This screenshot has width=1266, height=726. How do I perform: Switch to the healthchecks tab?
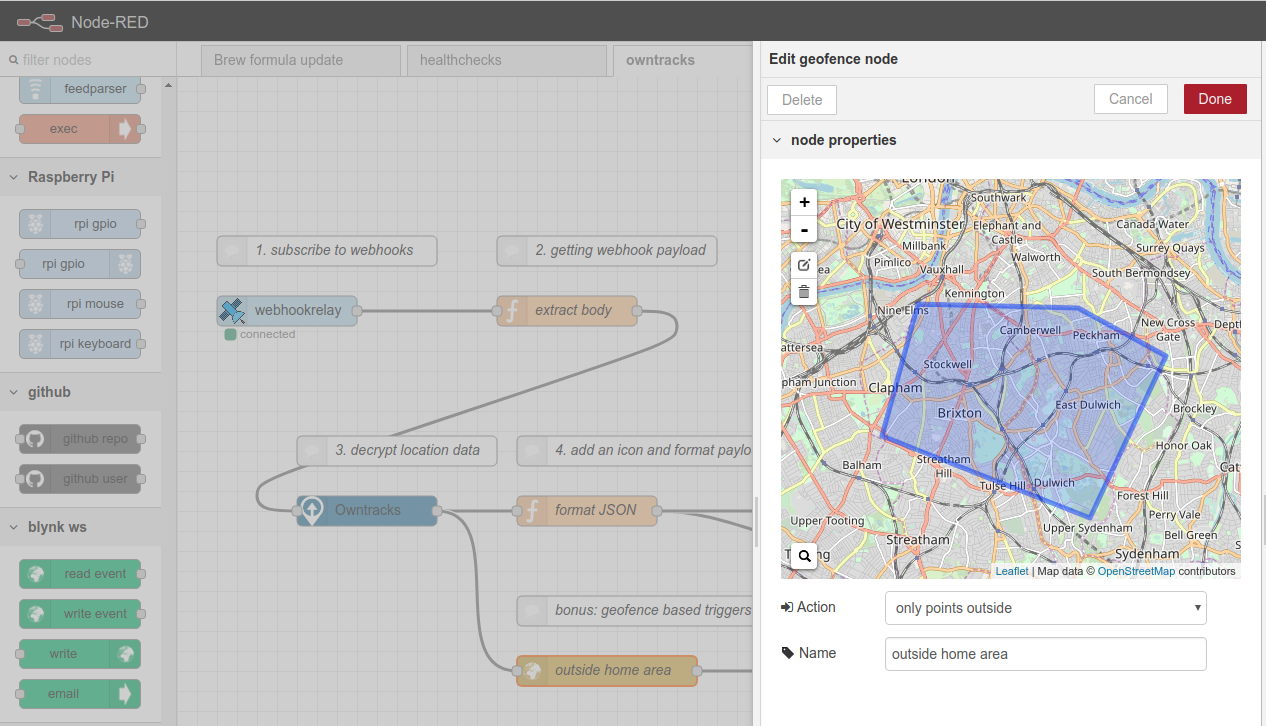[x=506, y=60]
